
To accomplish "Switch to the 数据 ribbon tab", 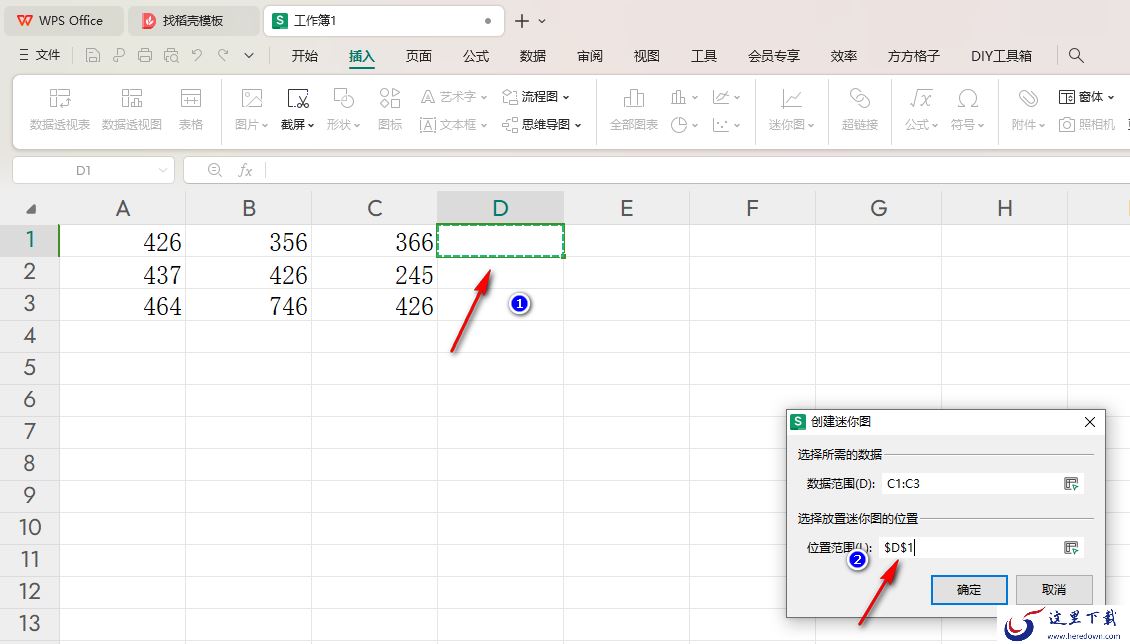I will tap(533, 56).
